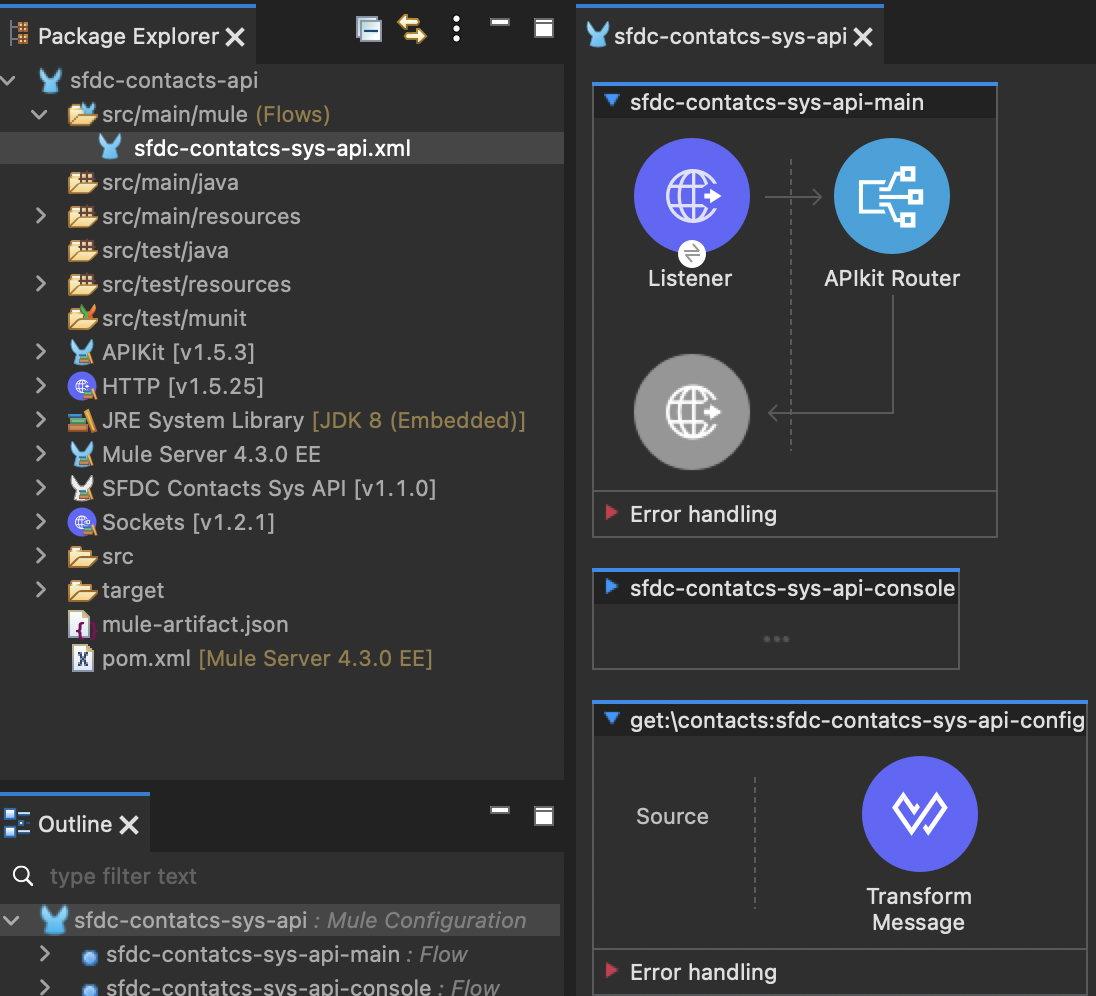Click the HTTP [v1.5.25] connector icon
The image size is (1096, 996).
tap(82, 387)
